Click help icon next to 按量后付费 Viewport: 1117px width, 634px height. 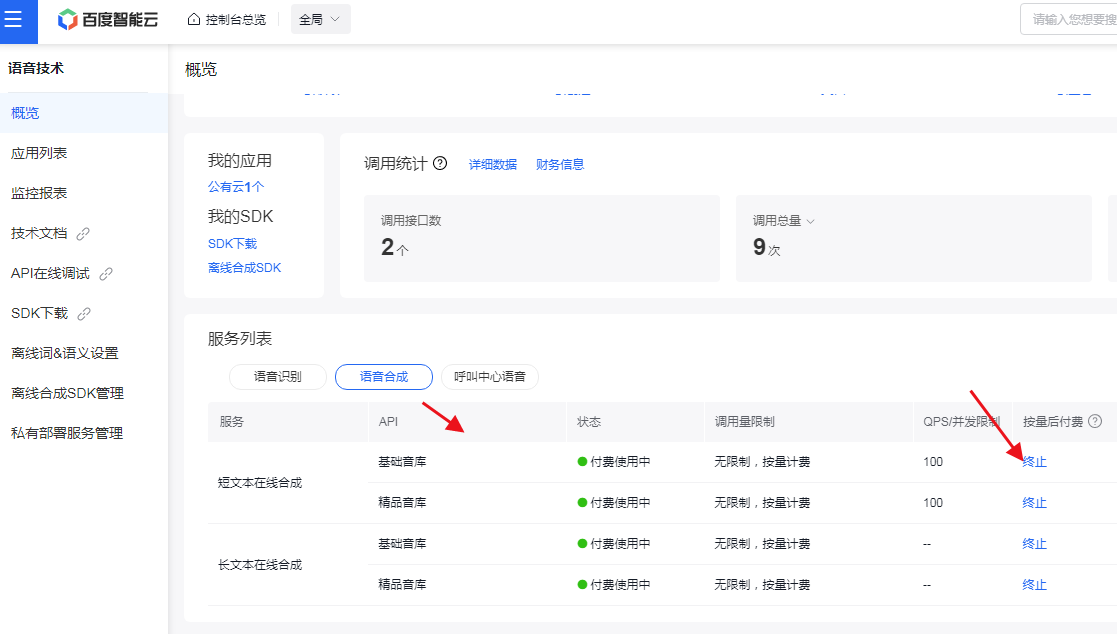tap(1096, 421)
